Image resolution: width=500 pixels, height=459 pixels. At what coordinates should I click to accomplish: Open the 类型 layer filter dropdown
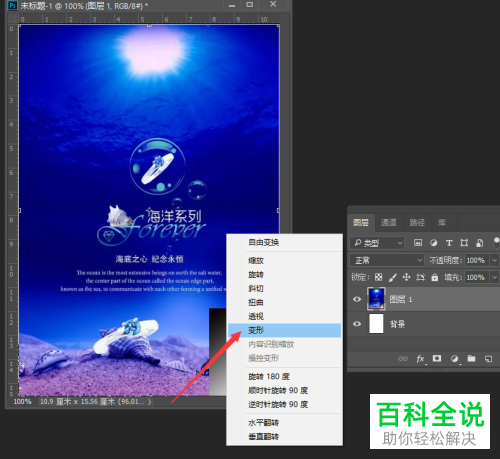[x=377, y=243]
